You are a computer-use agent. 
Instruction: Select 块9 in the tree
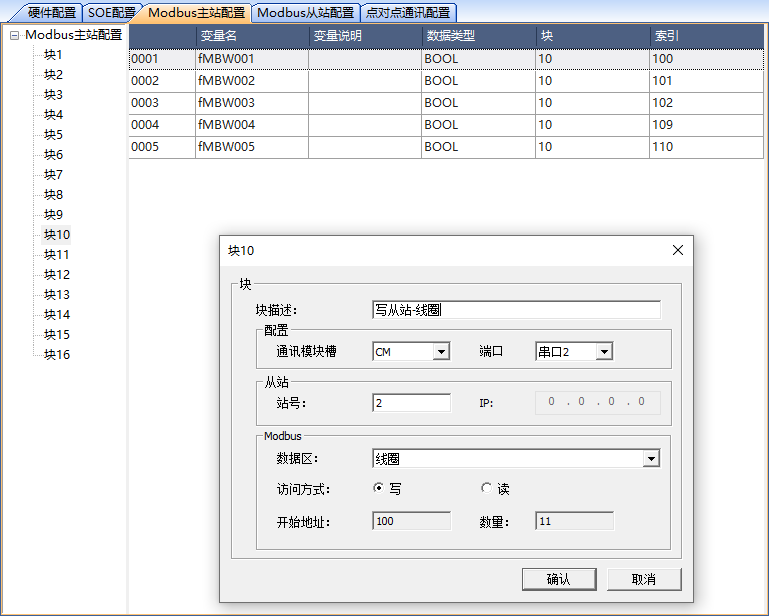pos(53,215)
